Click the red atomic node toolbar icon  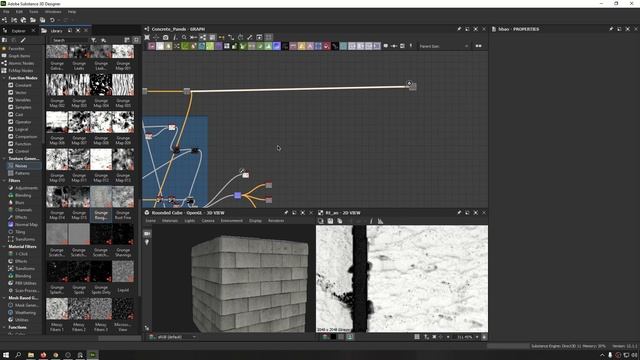(326, 46)
